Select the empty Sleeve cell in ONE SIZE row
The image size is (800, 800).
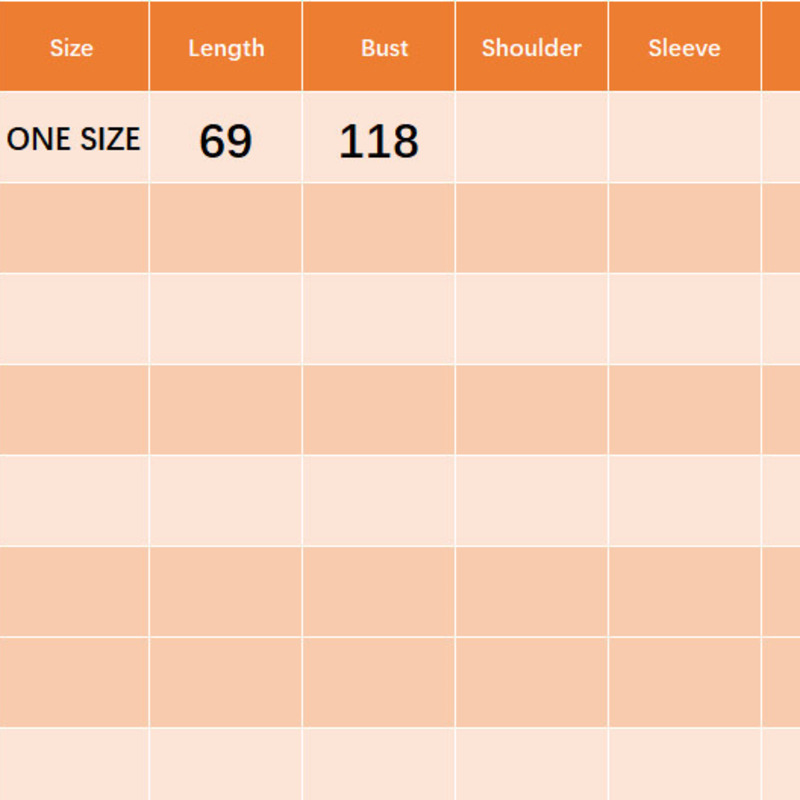tap(684, 138)
